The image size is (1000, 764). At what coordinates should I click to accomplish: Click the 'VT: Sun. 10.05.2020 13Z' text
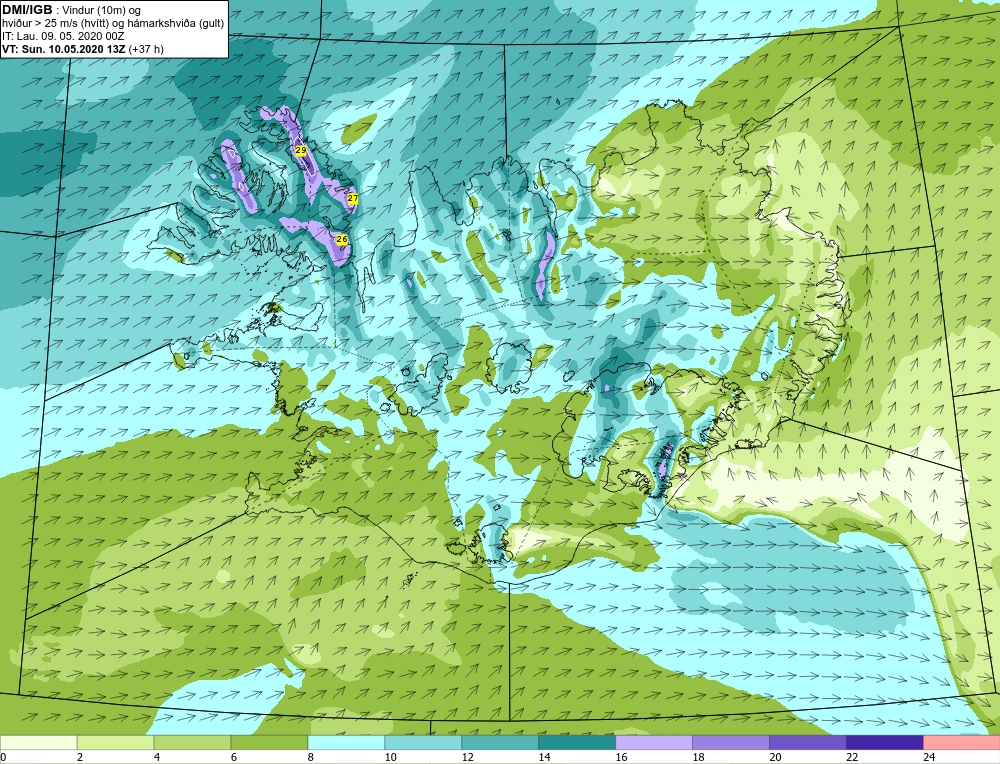pos(64,49)
